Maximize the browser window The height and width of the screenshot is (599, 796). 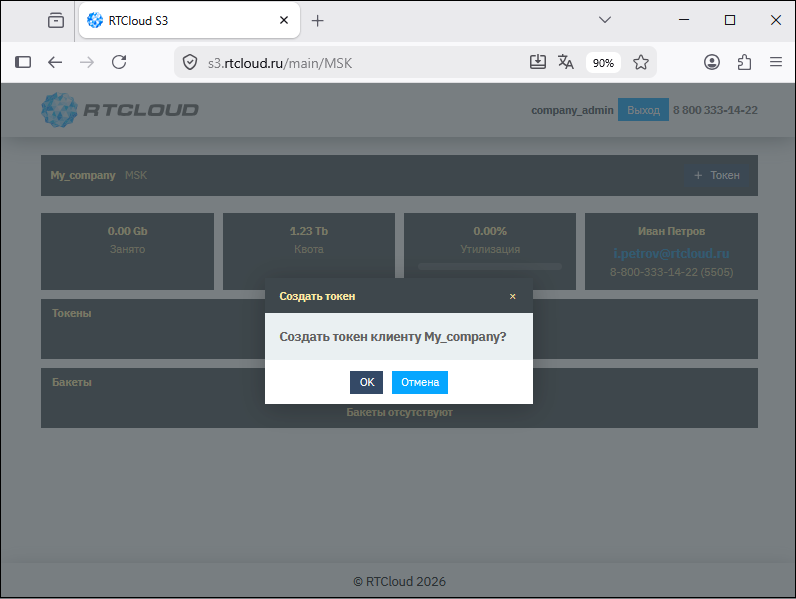(729, 20)
